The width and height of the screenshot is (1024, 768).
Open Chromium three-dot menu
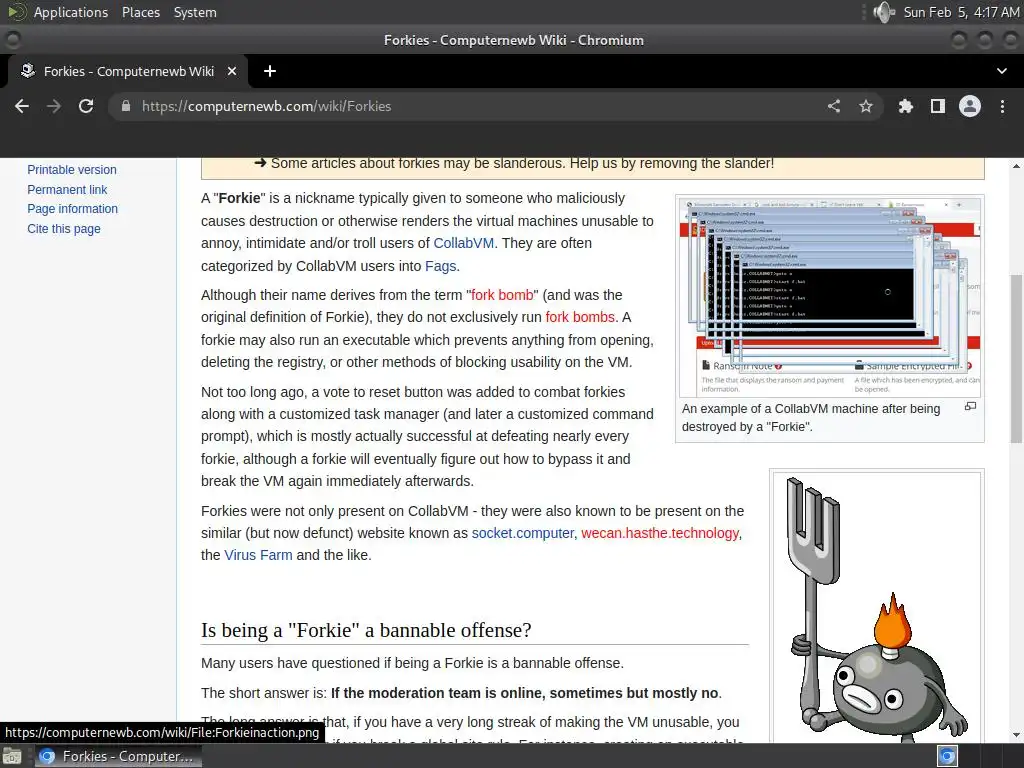click(1002, 106)
